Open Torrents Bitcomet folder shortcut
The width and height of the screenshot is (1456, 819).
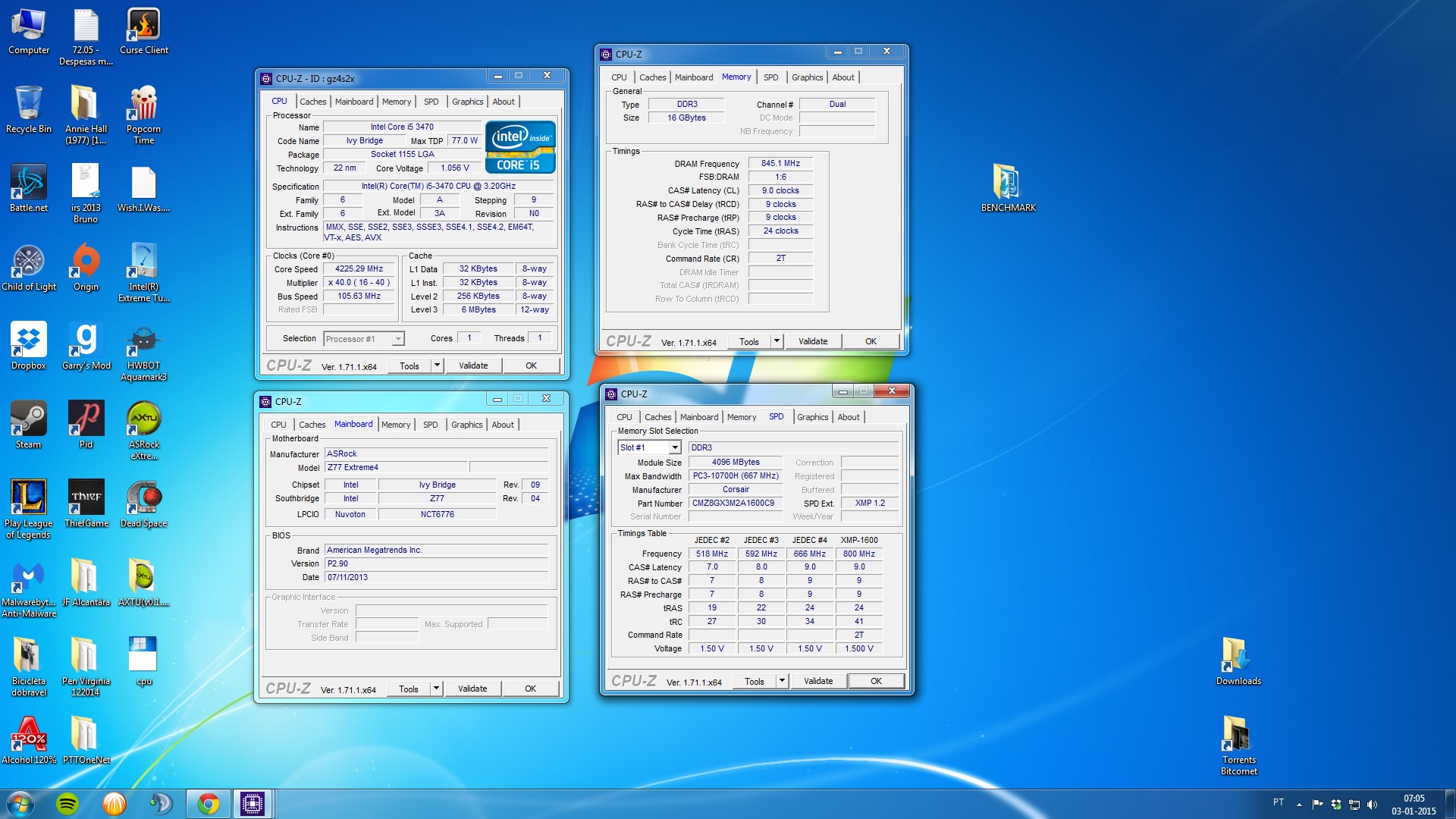(1238, 746)
